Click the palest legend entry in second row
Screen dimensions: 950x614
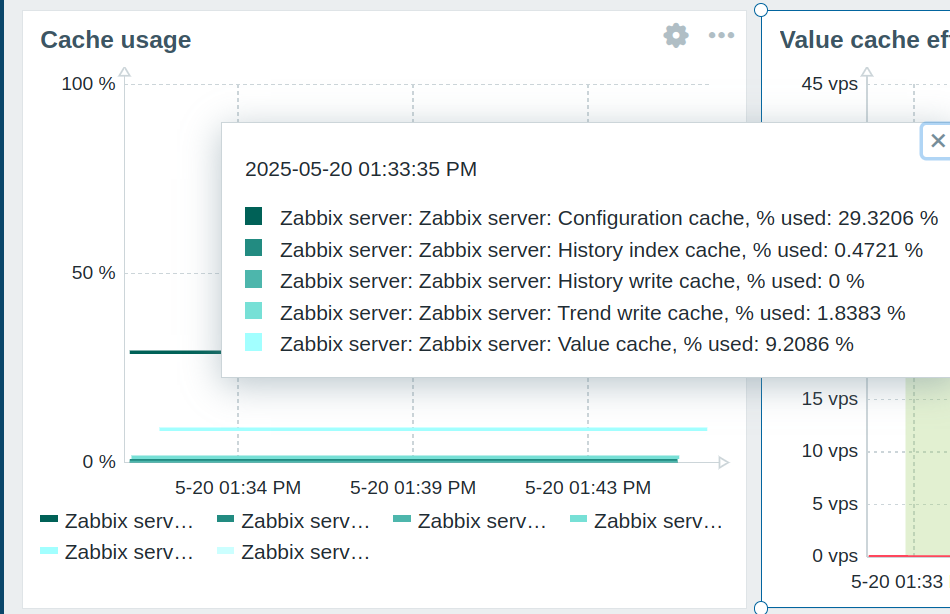click(293, 552)
